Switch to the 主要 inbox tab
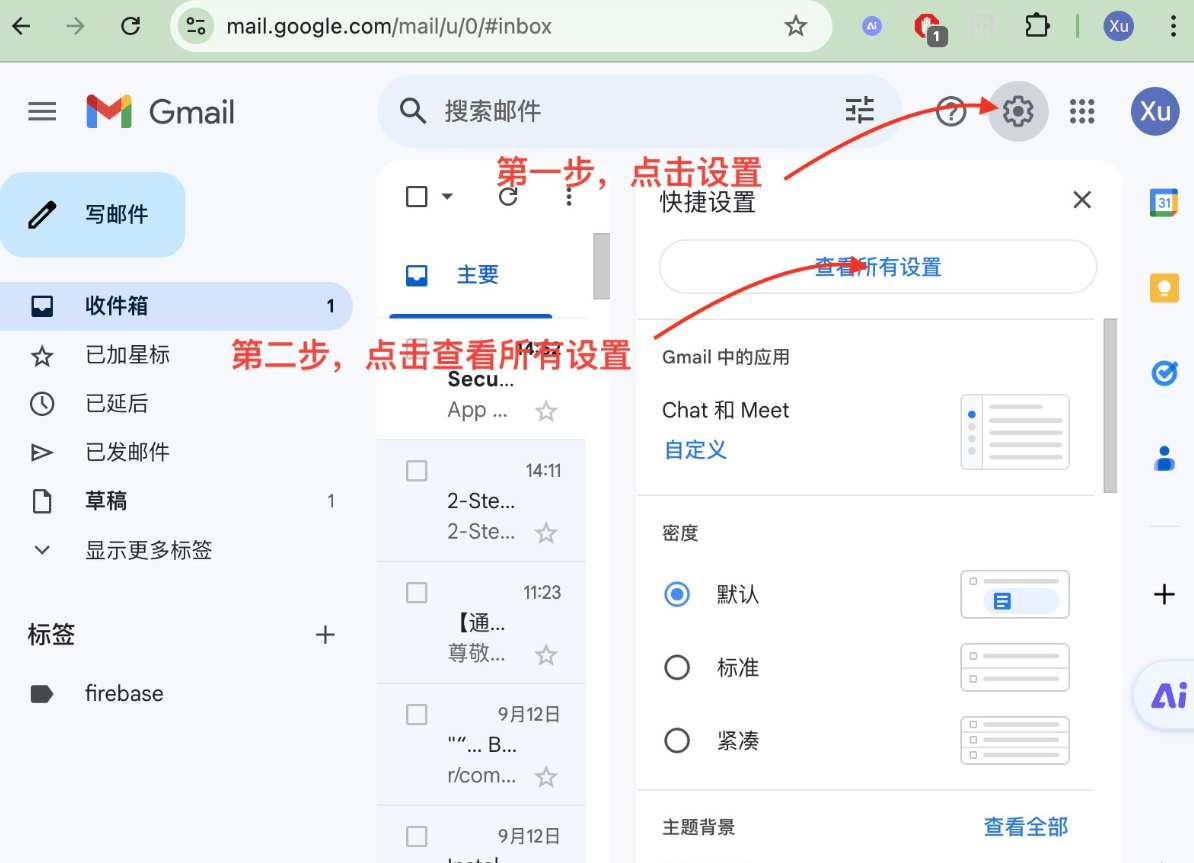The height and width of the screenshot is (863, 1194). pyautogui.click(x=477, y=275)
